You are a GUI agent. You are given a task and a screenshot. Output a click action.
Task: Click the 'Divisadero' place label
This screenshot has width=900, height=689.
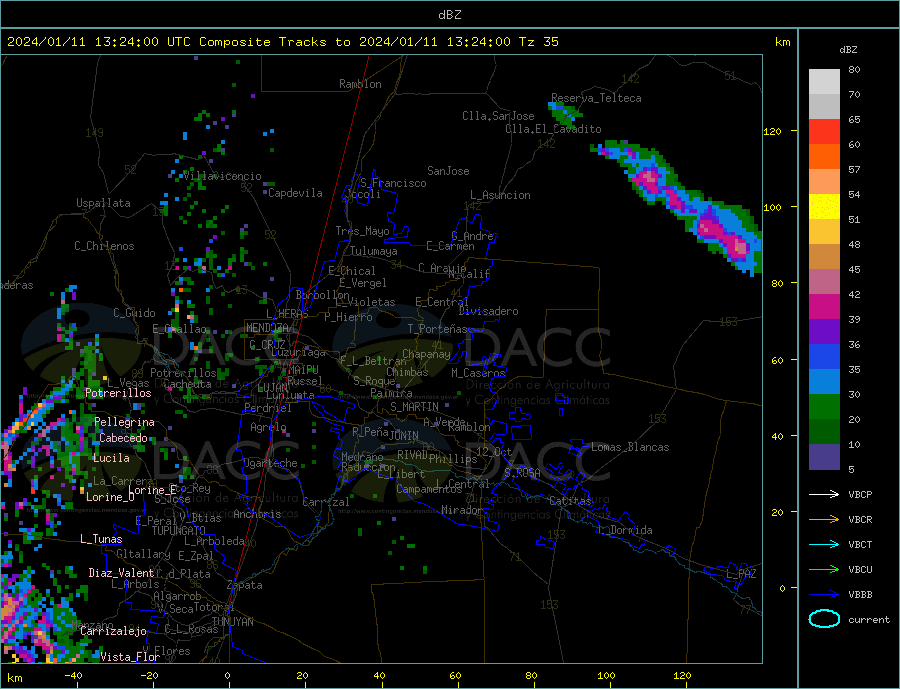(x=488, y=311)
